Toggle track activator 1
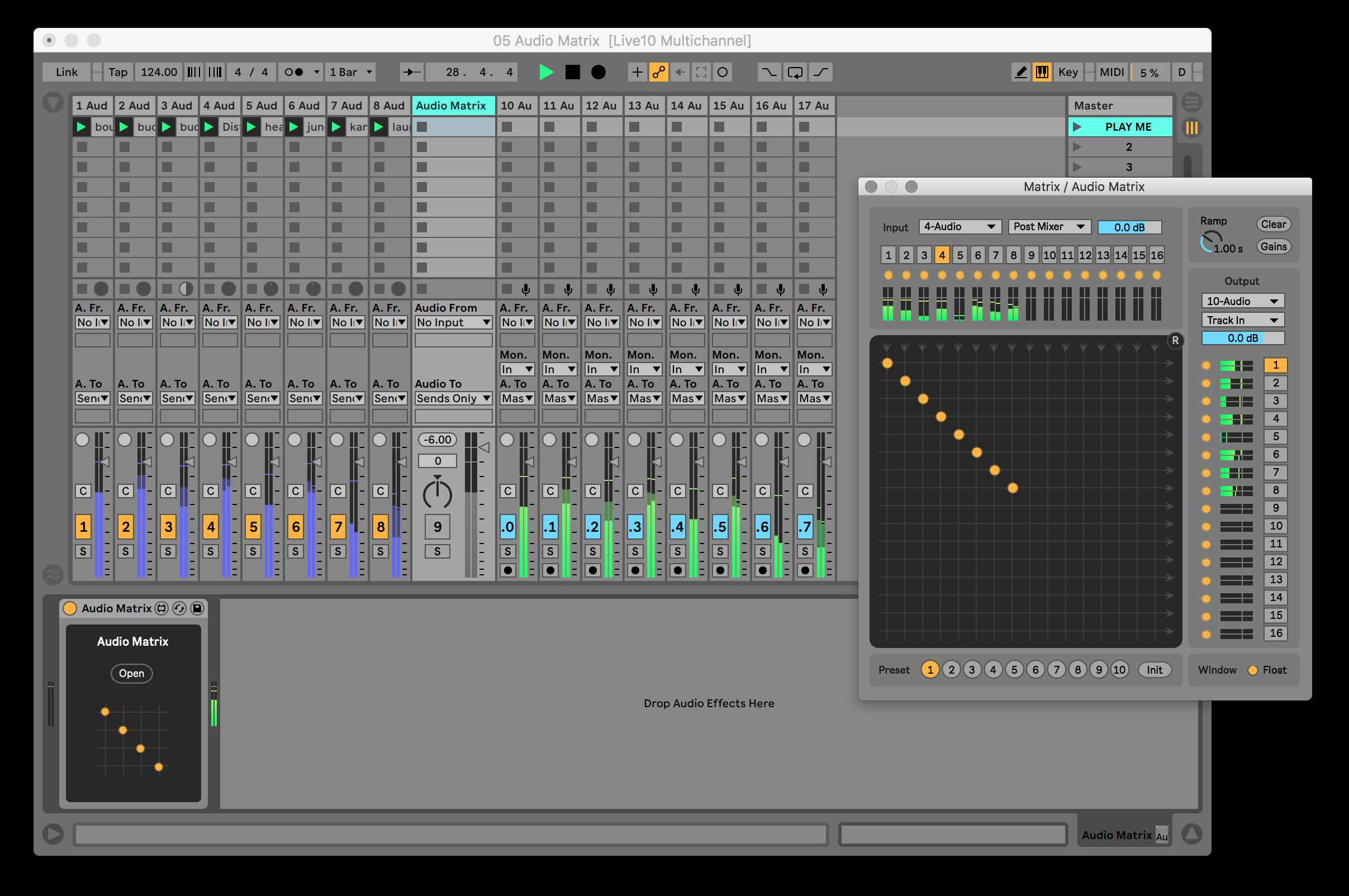 (83, 526)
